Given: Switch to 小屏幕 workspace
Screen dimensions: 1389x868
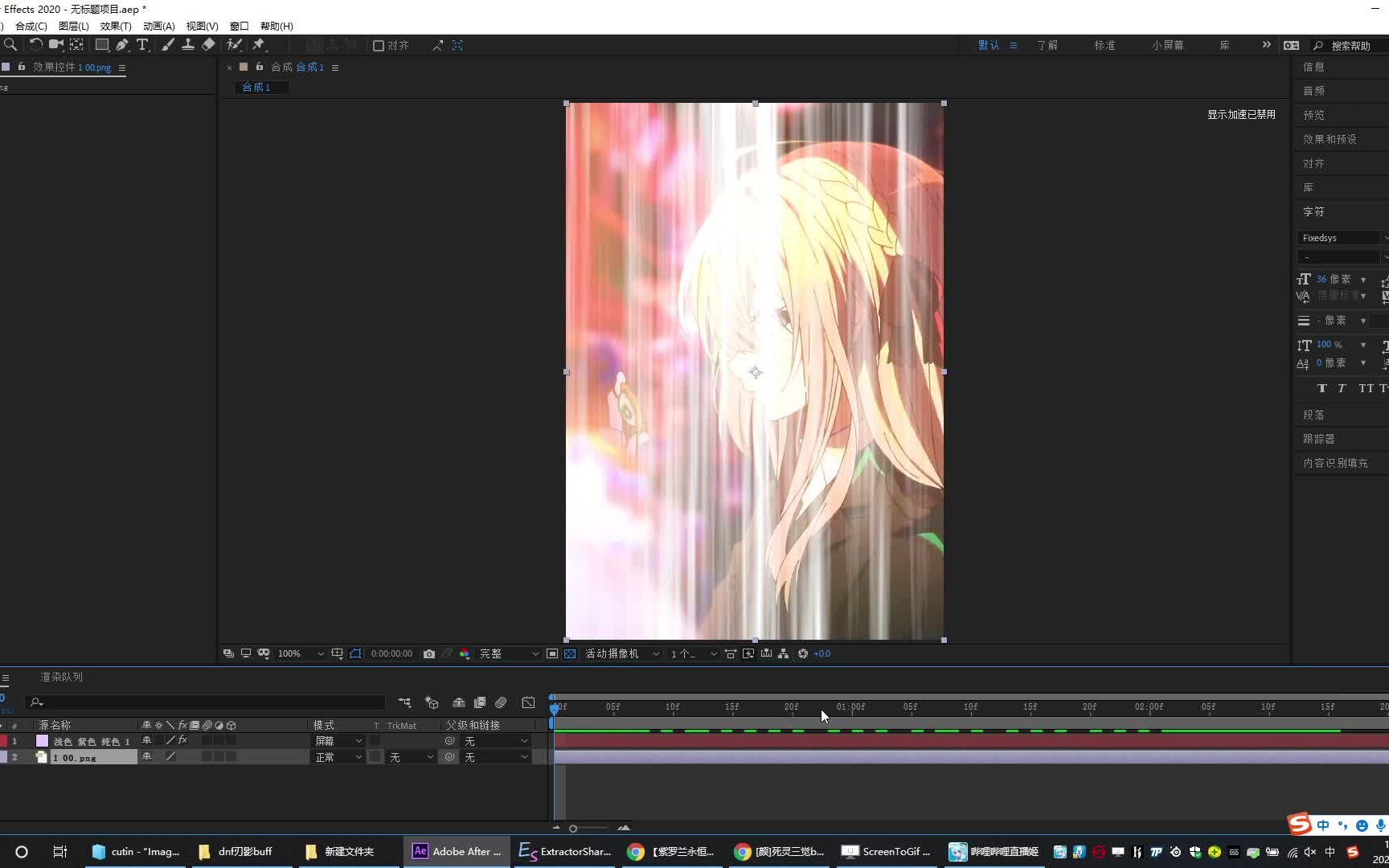Looking at the screenshot, I should (1167, 46).
